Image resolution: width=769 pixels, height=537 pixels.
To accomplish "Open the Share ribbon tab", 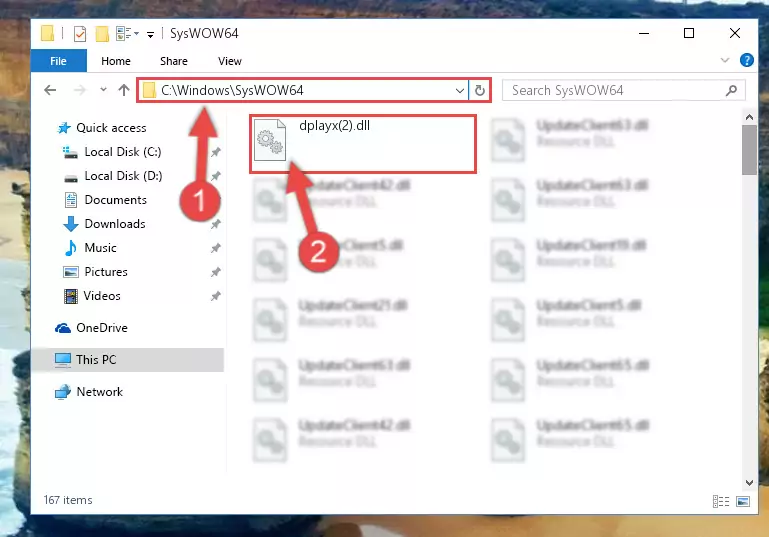I will coord(174,61).
